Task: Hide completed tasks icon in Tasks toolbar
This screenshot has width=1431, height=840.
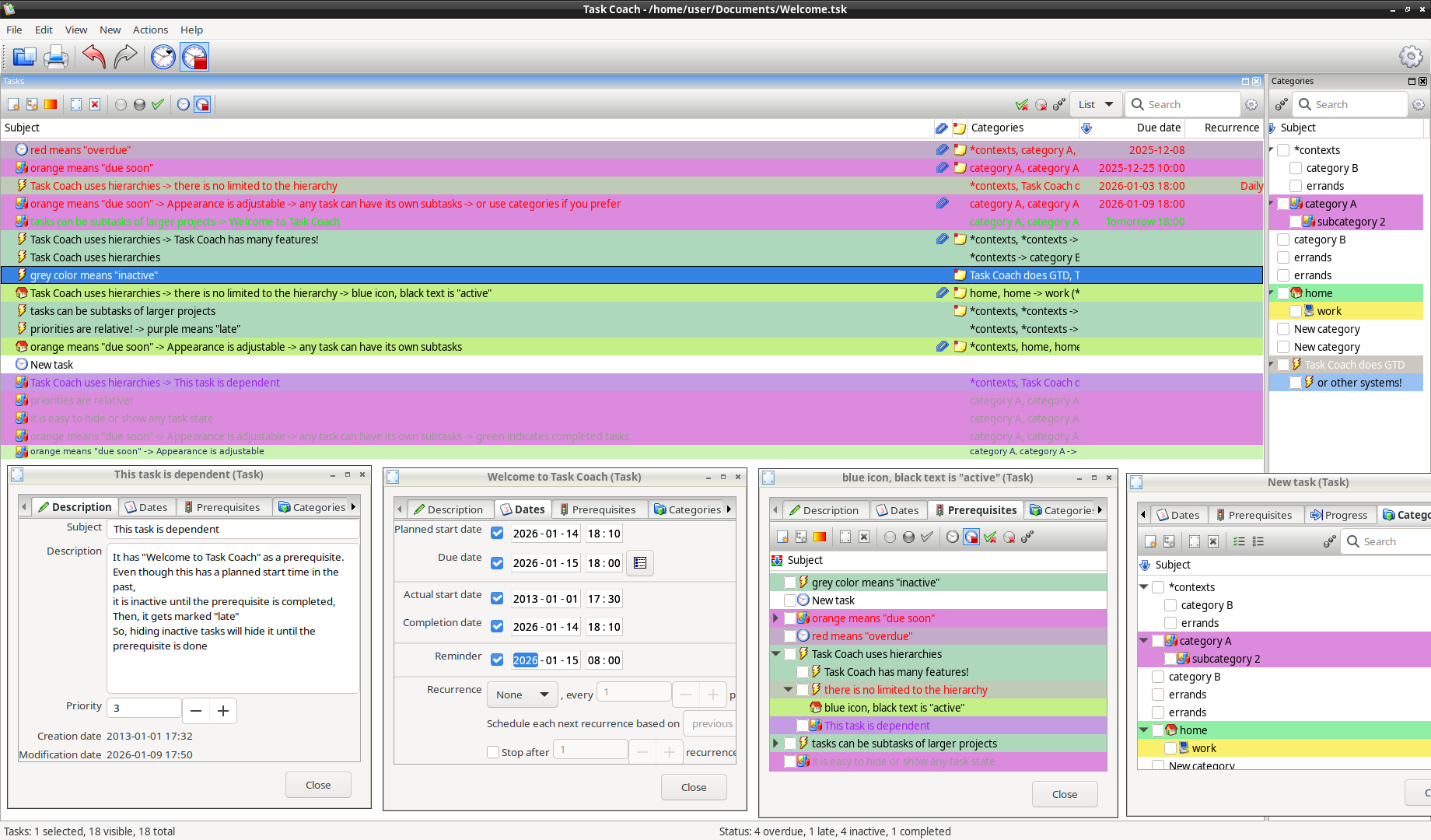Action: point(1022,104)
